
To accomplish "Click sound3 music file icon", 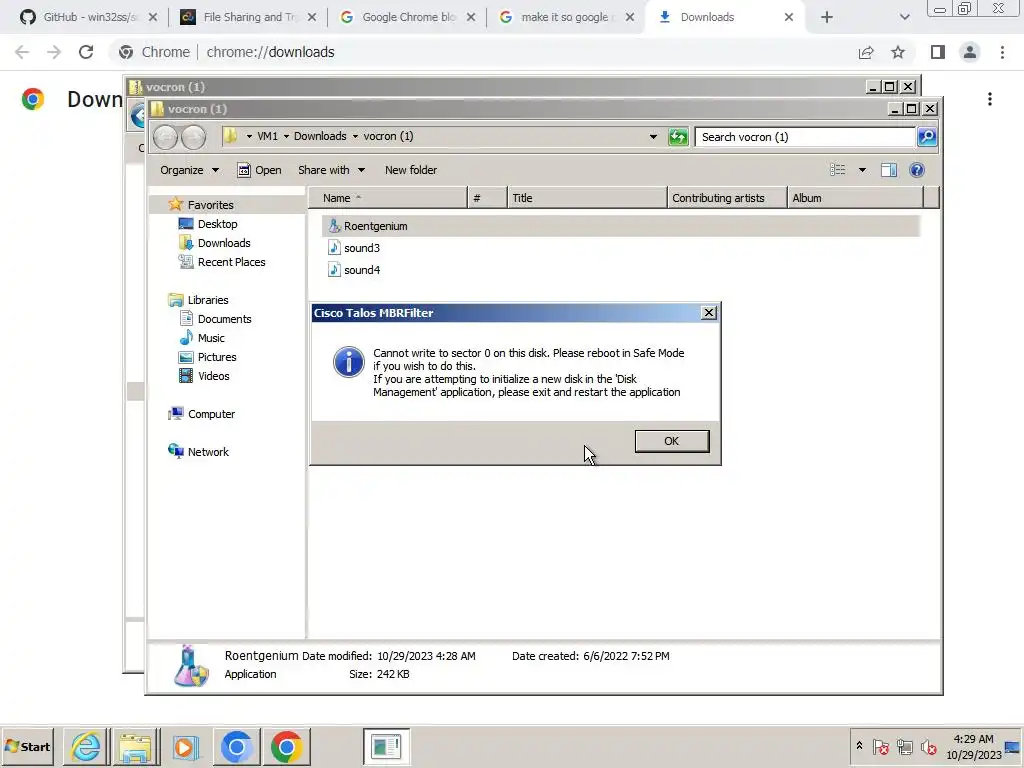I will [334, 248].
